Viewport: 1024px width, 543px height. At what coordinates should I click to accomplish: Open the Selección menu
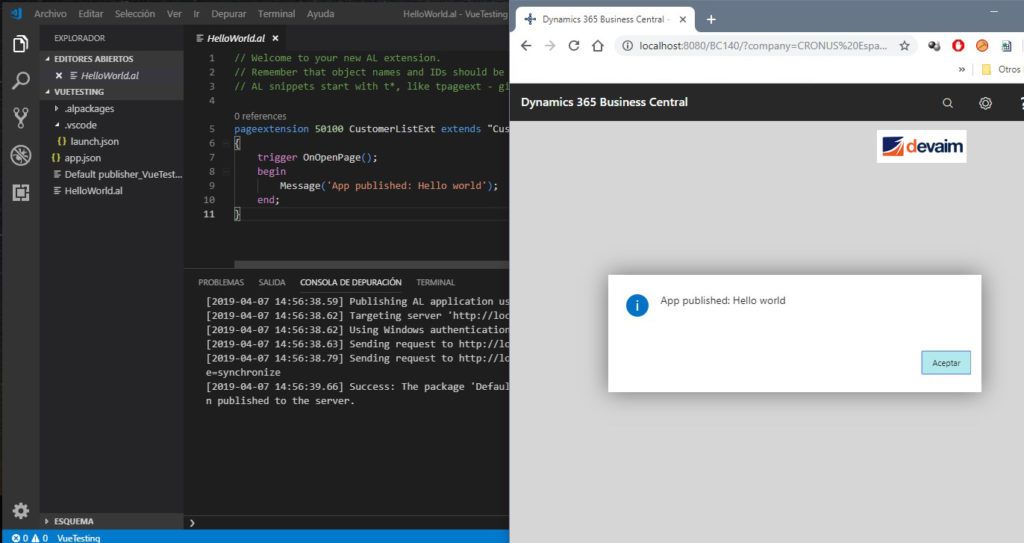click(x=135, y=14)
